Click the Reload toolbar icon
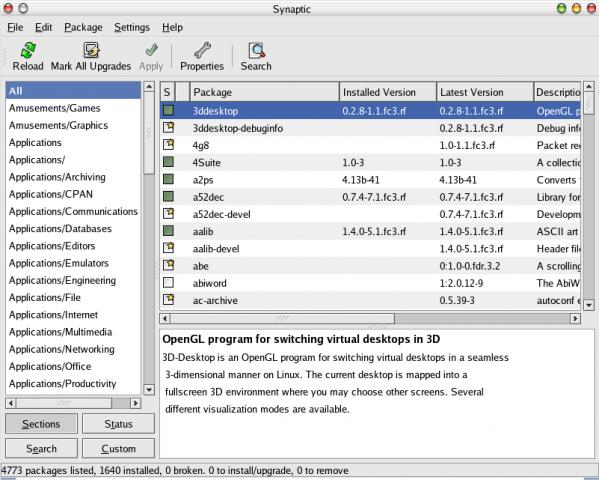Viewport: 599px width, 480px height. 28,50
